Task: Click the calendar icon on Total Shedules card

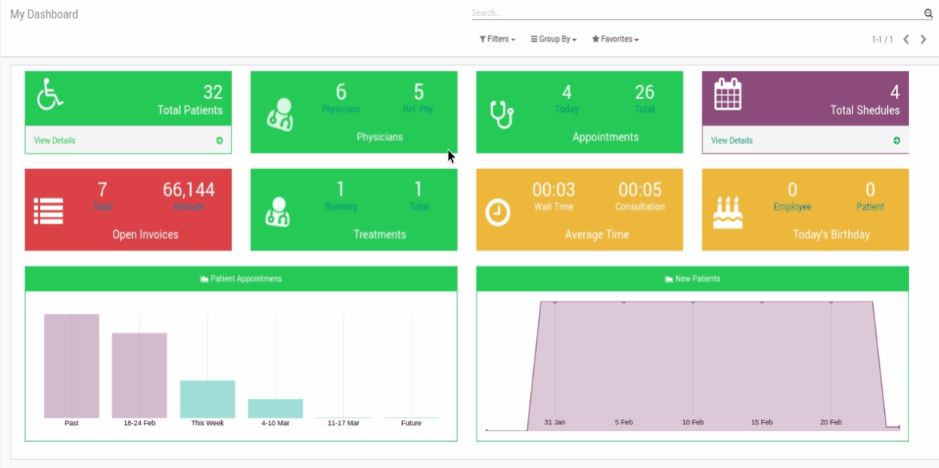Action: [x=728, y=94]
